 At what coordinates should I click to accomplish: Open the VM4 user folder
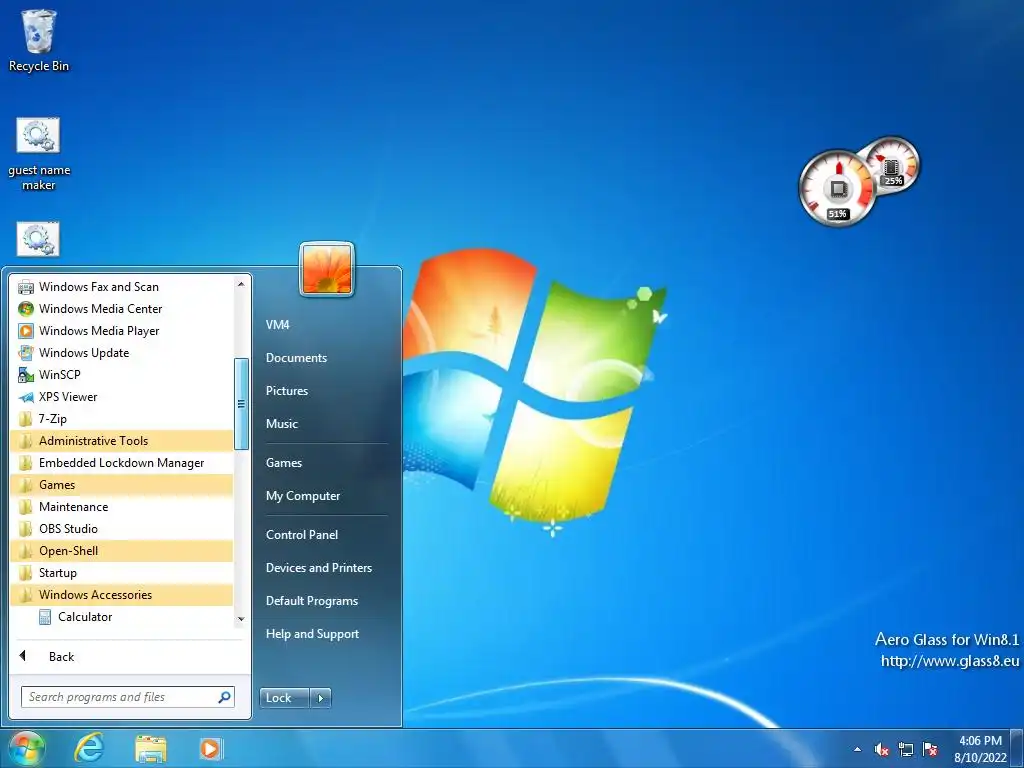[x=277, y=325]
